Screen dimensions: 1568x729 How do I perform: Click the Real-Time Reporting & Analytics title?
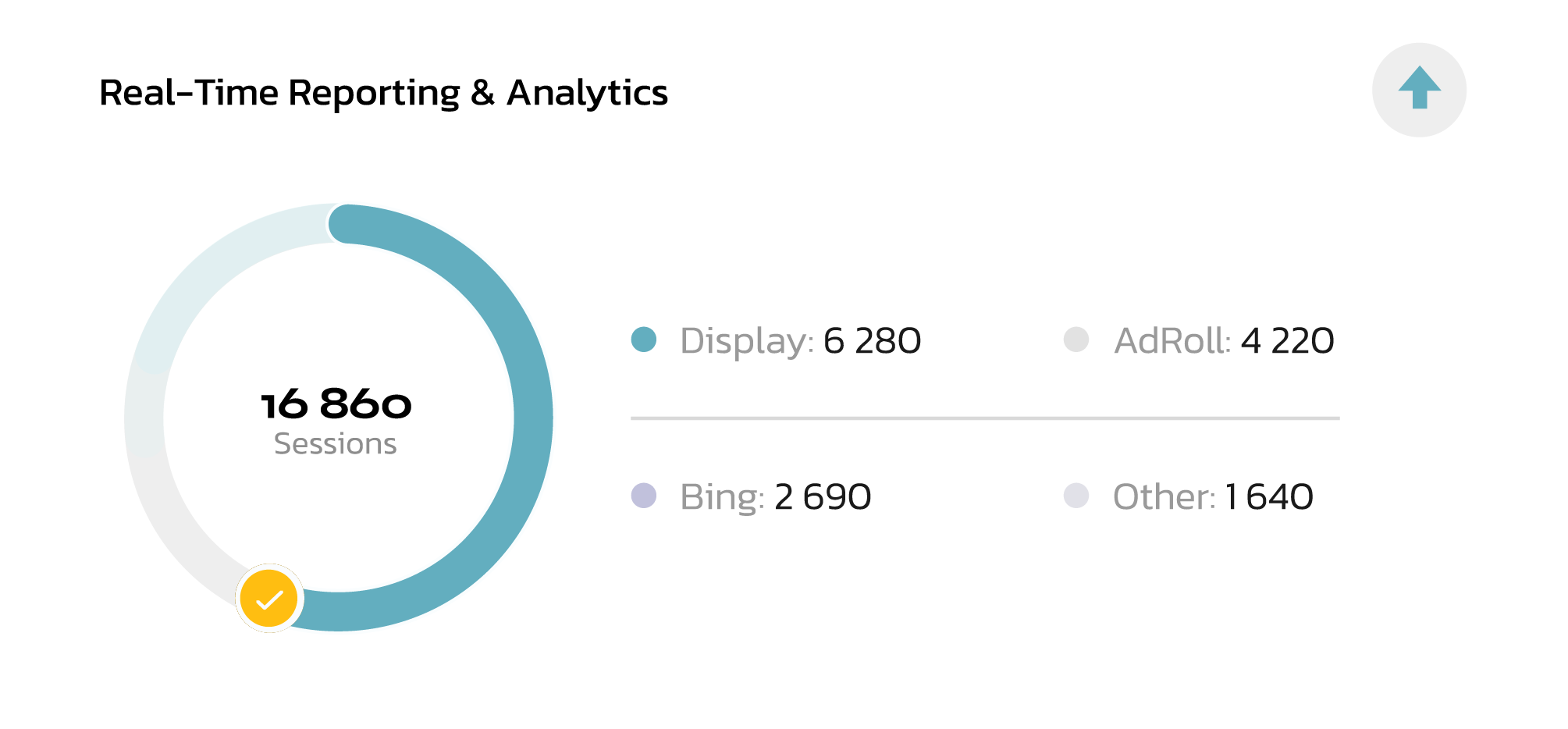[x=383, y=93]
